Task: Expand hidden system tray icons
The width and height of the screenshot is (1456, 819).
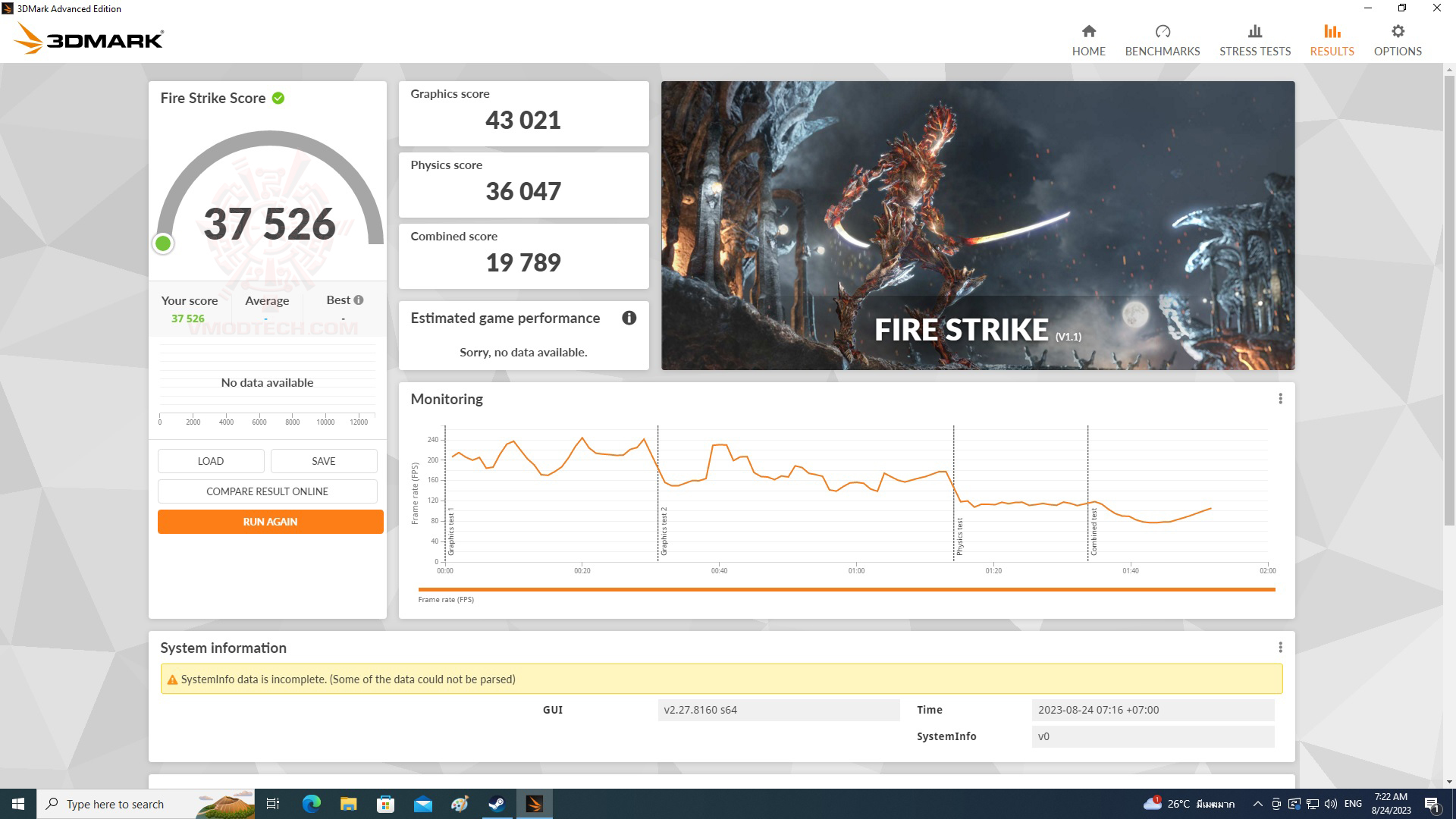Action: point(1259,804)
